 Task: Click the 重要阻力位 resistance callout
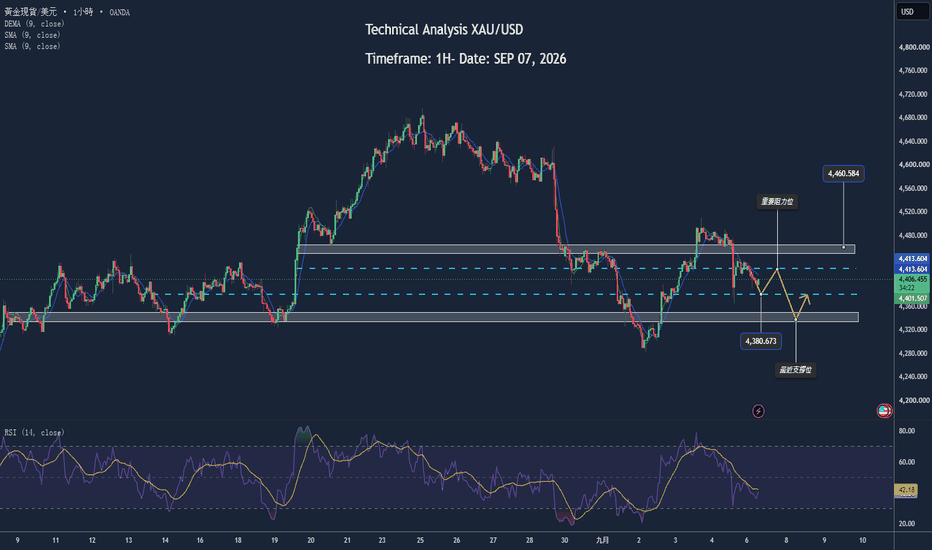click(777, 202)
